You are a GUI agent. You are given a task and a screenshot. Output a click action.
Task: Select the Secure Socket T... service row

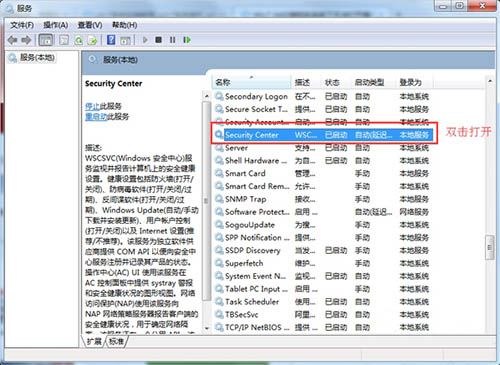[323, 109]
